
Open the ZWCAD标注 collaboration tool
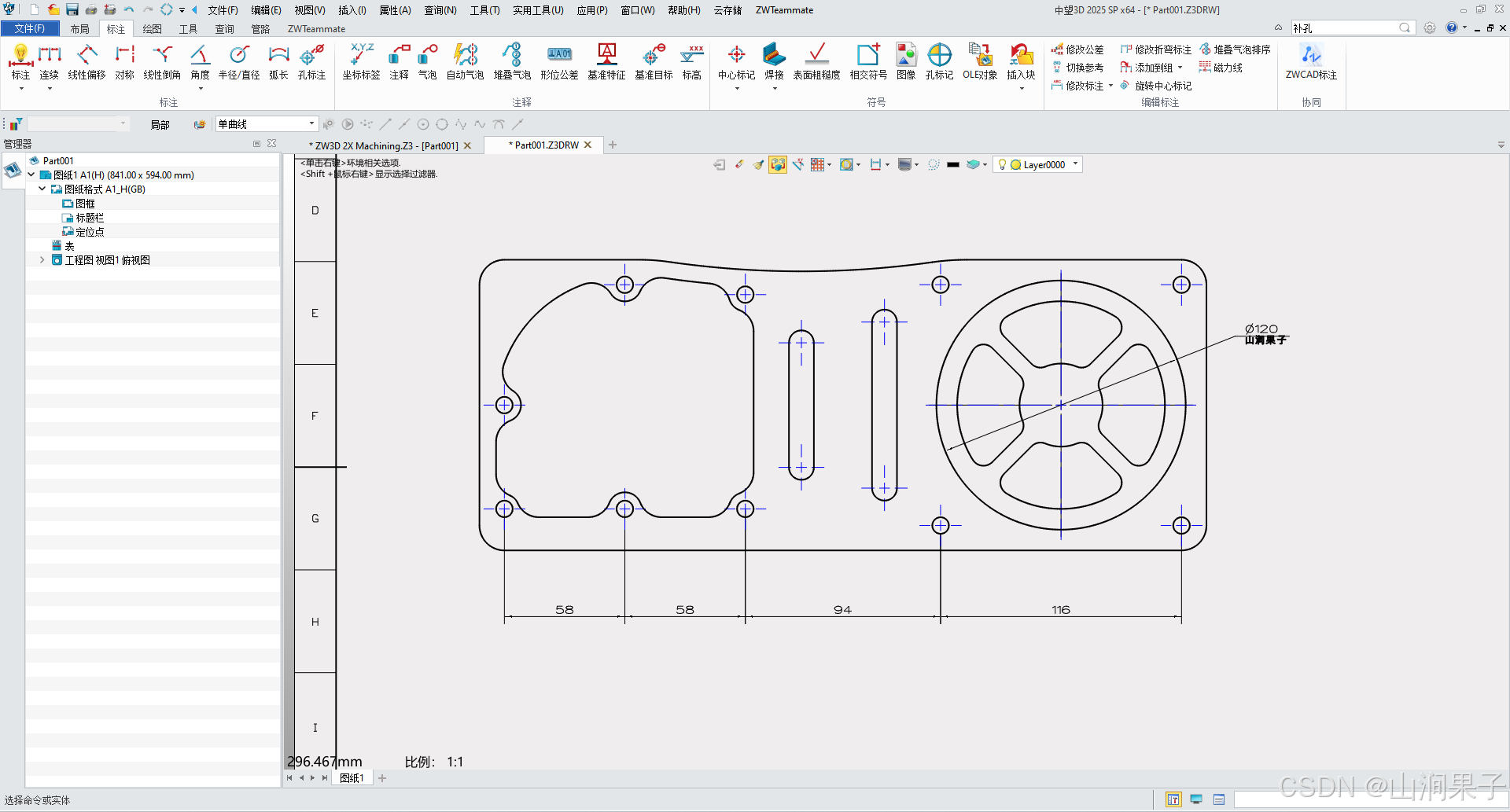(1311, 62)
